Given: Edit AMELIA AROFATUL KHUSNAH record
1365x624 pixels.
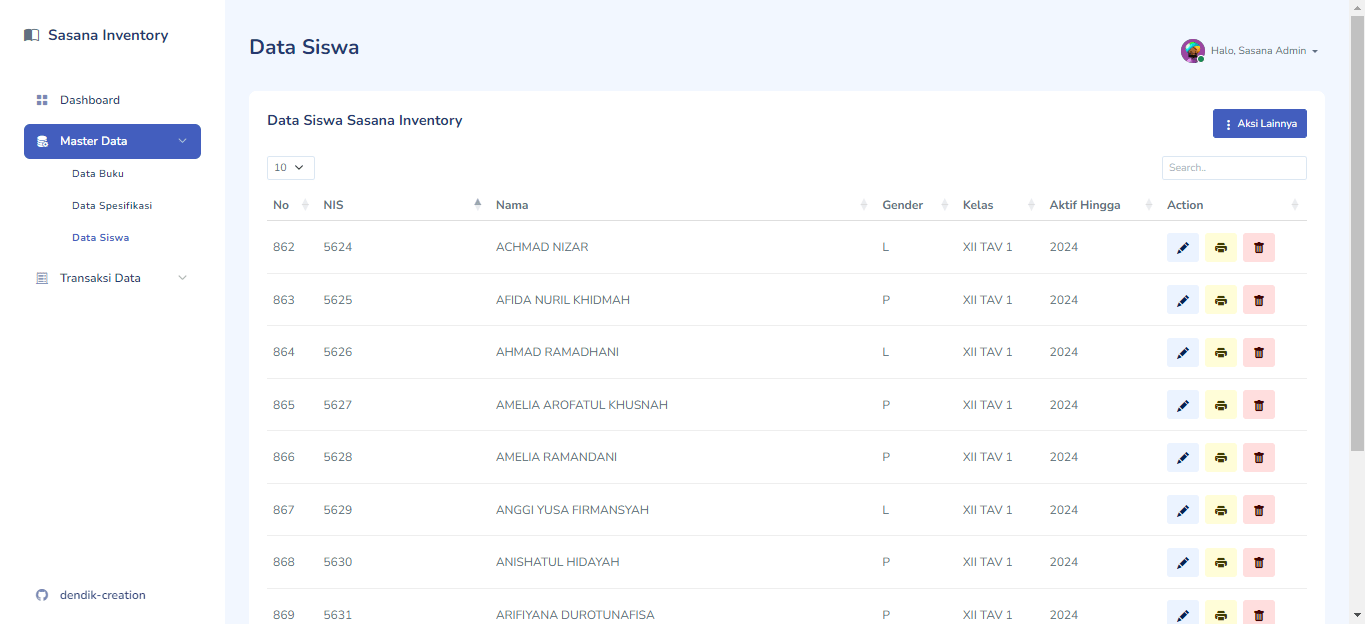Looking at the screenshot, I should [1183, 405].
